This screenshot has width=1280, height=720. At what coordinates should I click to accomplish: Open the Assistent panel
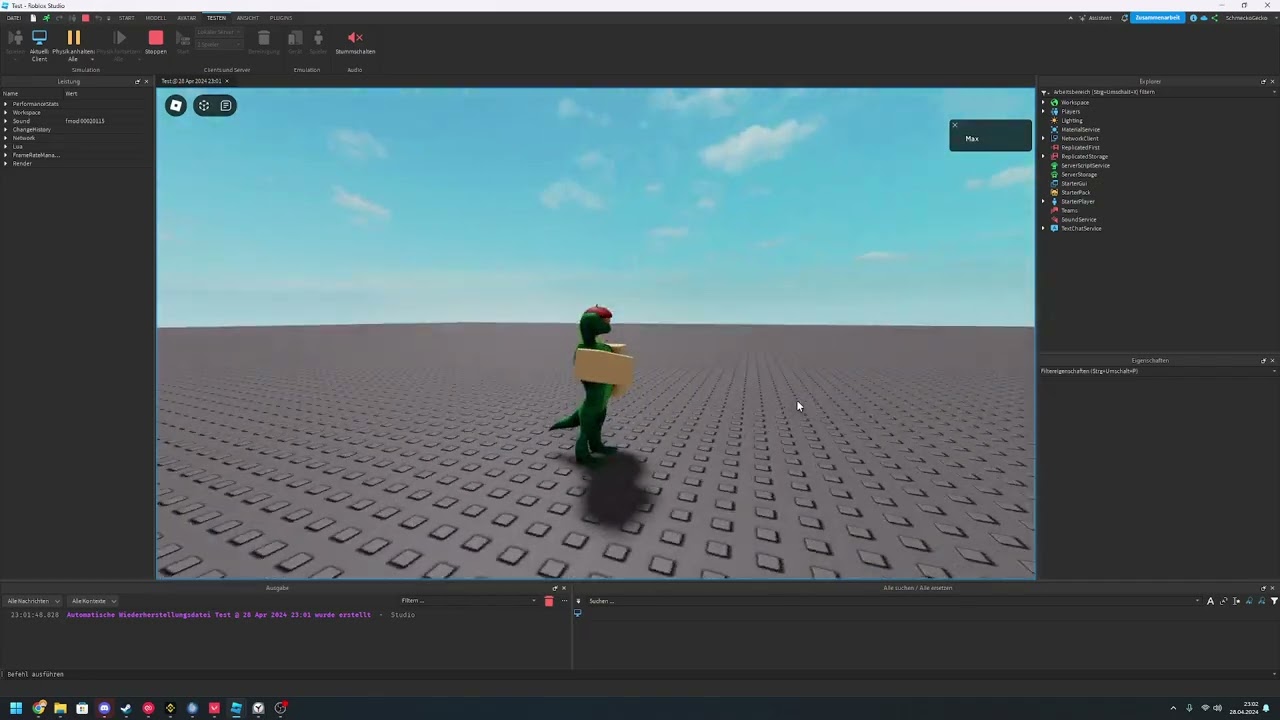(x=1095, y=18)
